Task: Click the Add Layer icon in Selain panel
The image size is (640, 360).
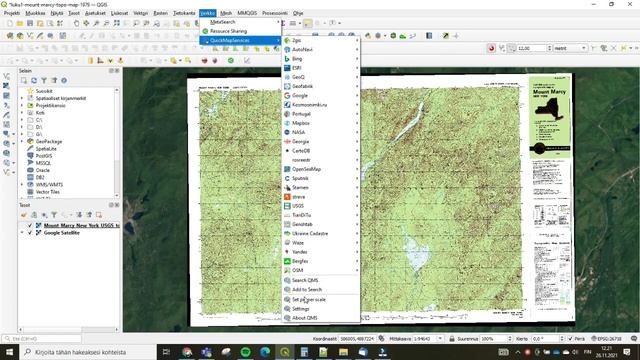Action: pyautogui.click(x=24, y=80)
